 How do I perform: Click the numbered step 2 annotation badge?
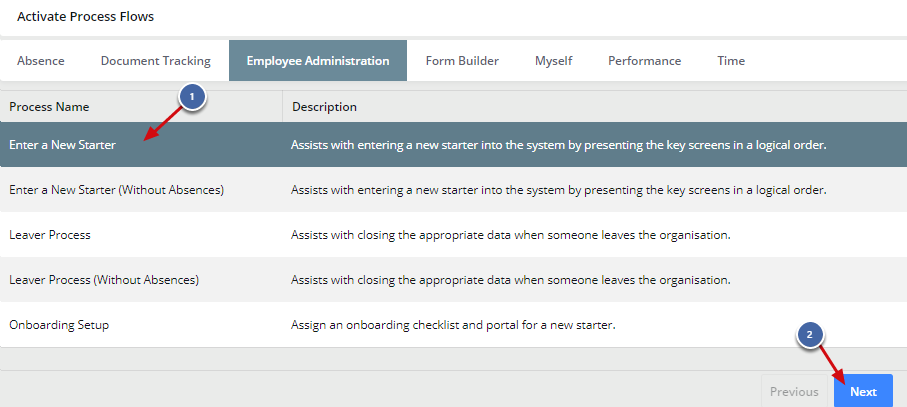[811, 337]
